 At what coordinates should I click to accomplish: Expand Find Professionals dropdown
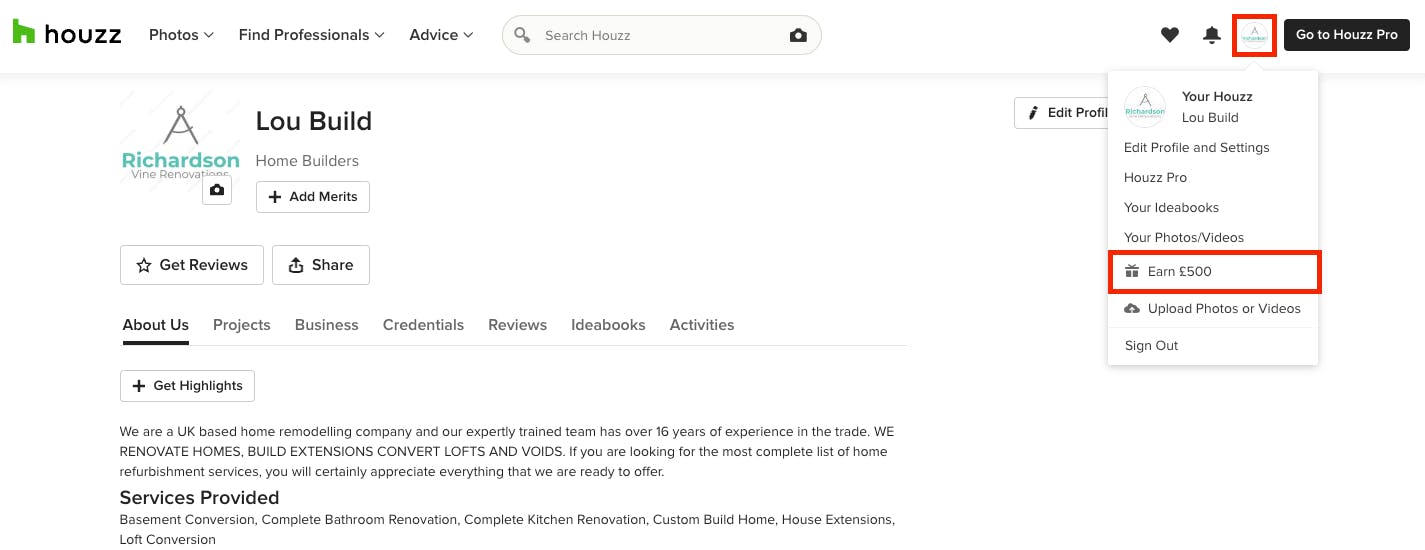click(x=311, y=35)
